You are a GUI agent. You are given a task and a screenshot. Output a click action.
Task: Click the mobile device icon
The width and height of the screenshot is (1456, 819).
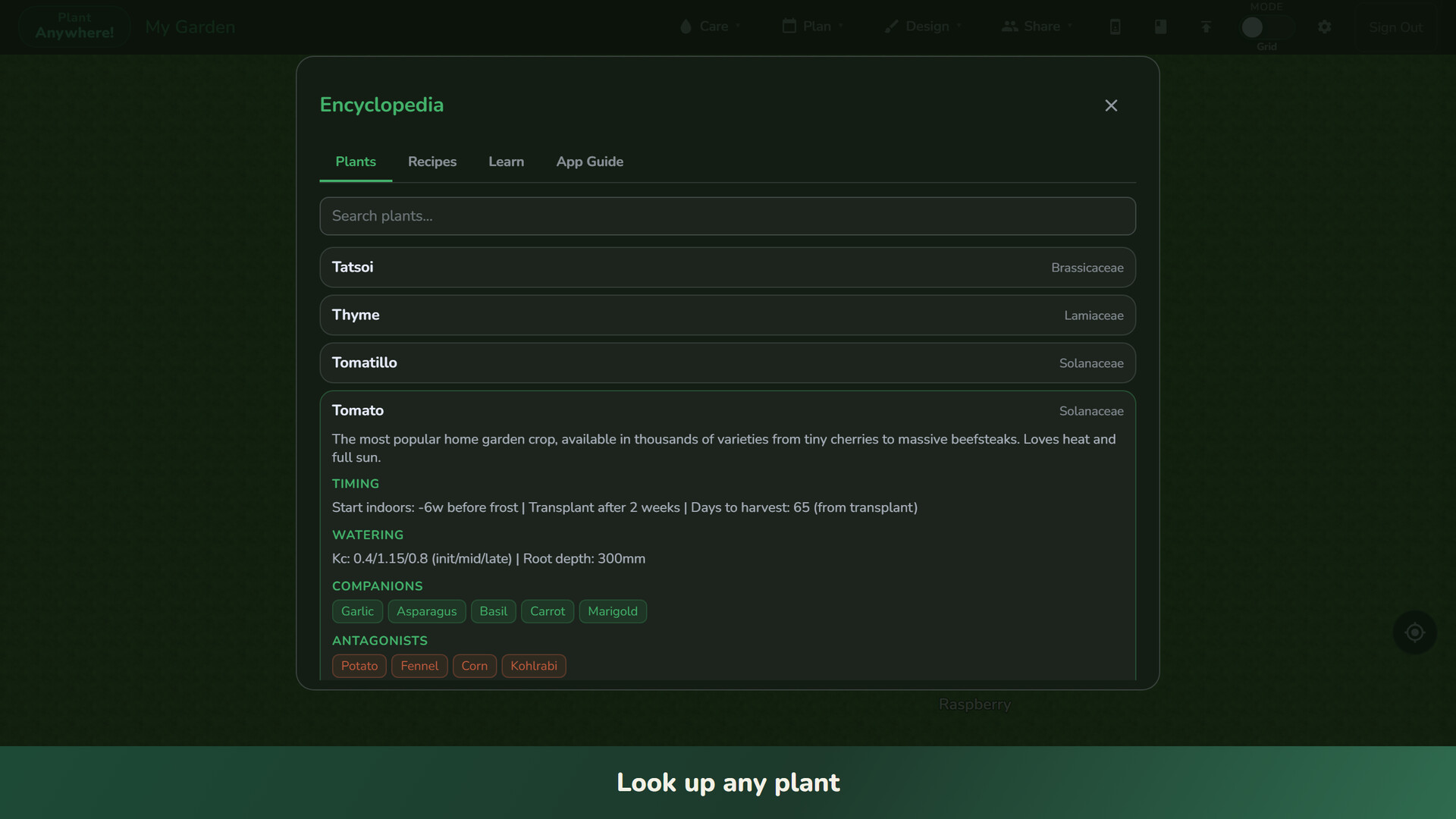(1115, 27)
